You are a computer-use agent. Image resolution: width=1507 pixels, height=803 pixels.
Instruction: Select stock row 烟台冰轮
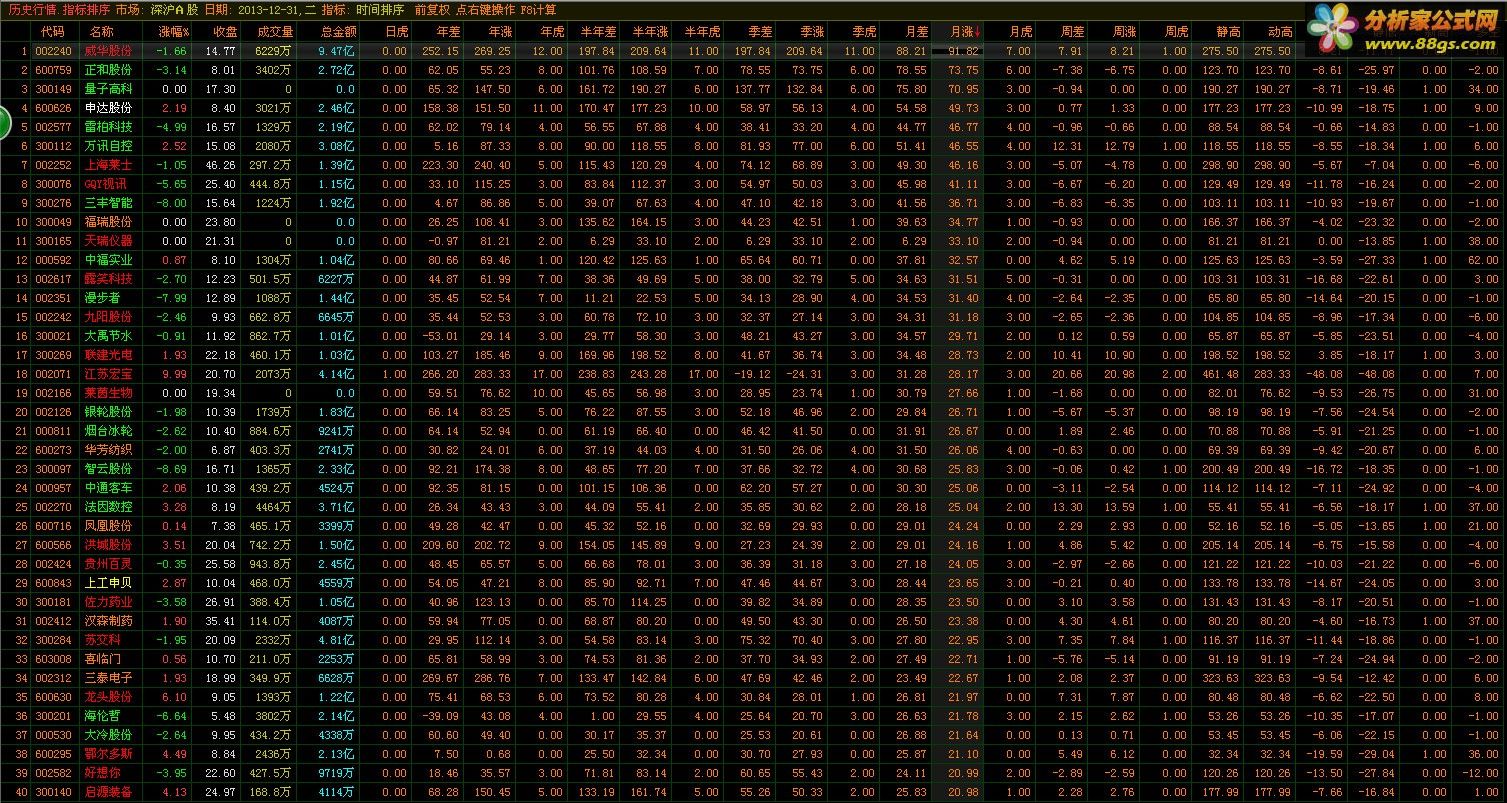click(753, 431)
